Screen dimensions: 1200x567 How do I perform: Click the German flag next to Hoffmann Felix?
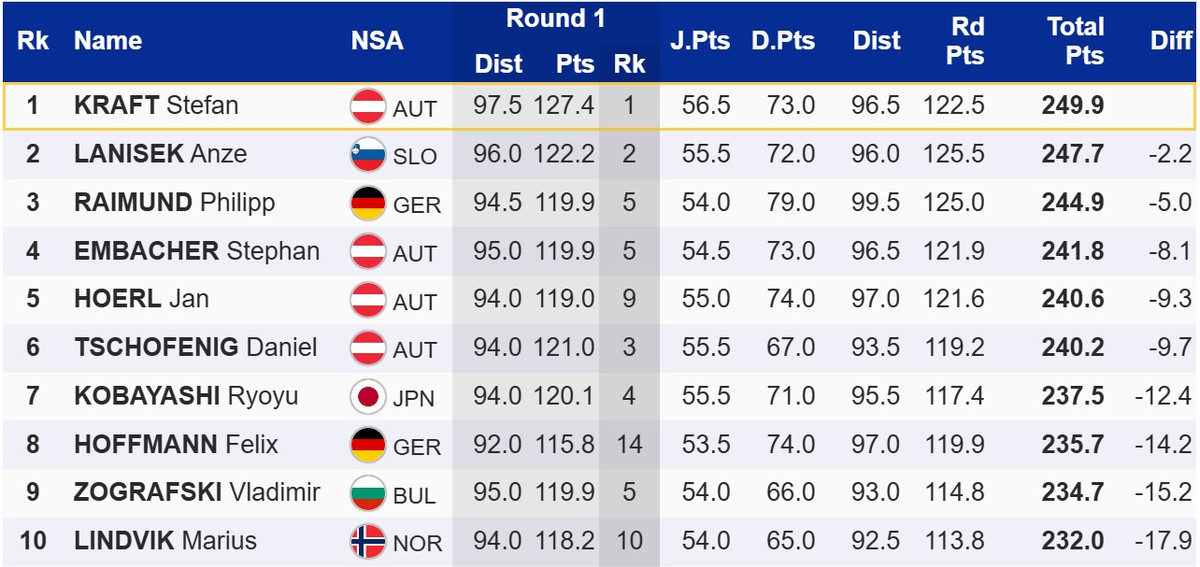(368, 445)
